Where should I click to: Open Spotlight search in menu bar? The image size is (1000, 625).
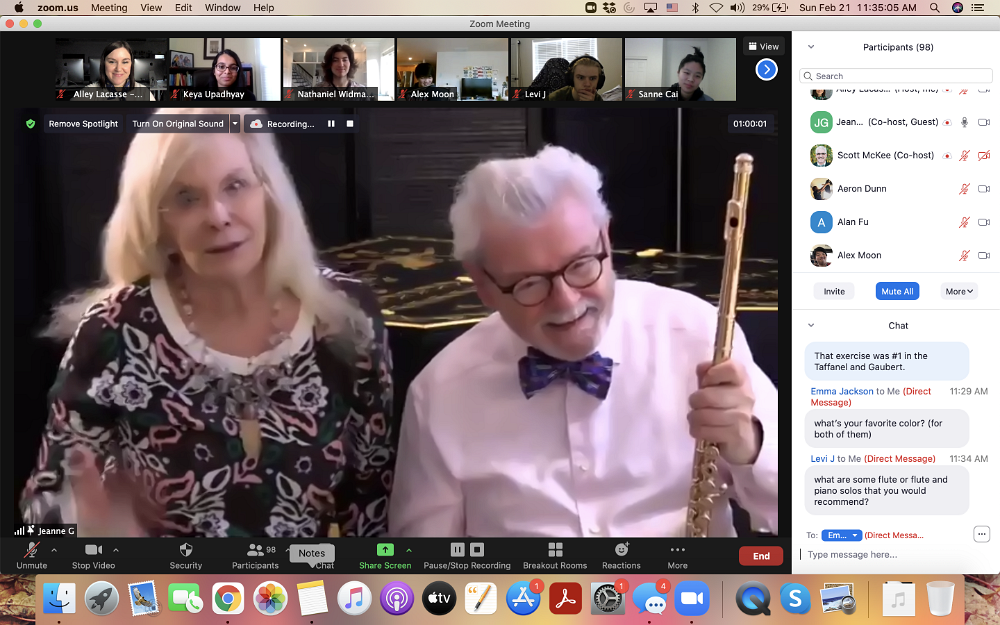pos(934,8)
